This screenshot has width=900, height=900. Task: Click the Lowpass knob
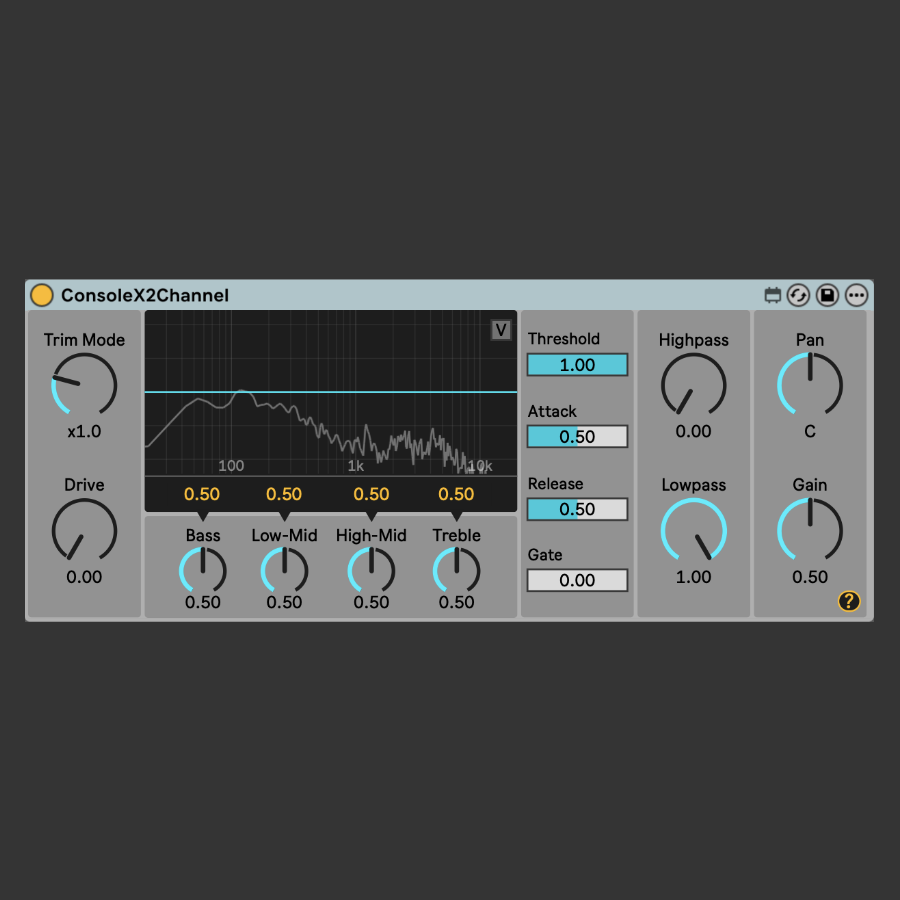click(x=693, y=531)
